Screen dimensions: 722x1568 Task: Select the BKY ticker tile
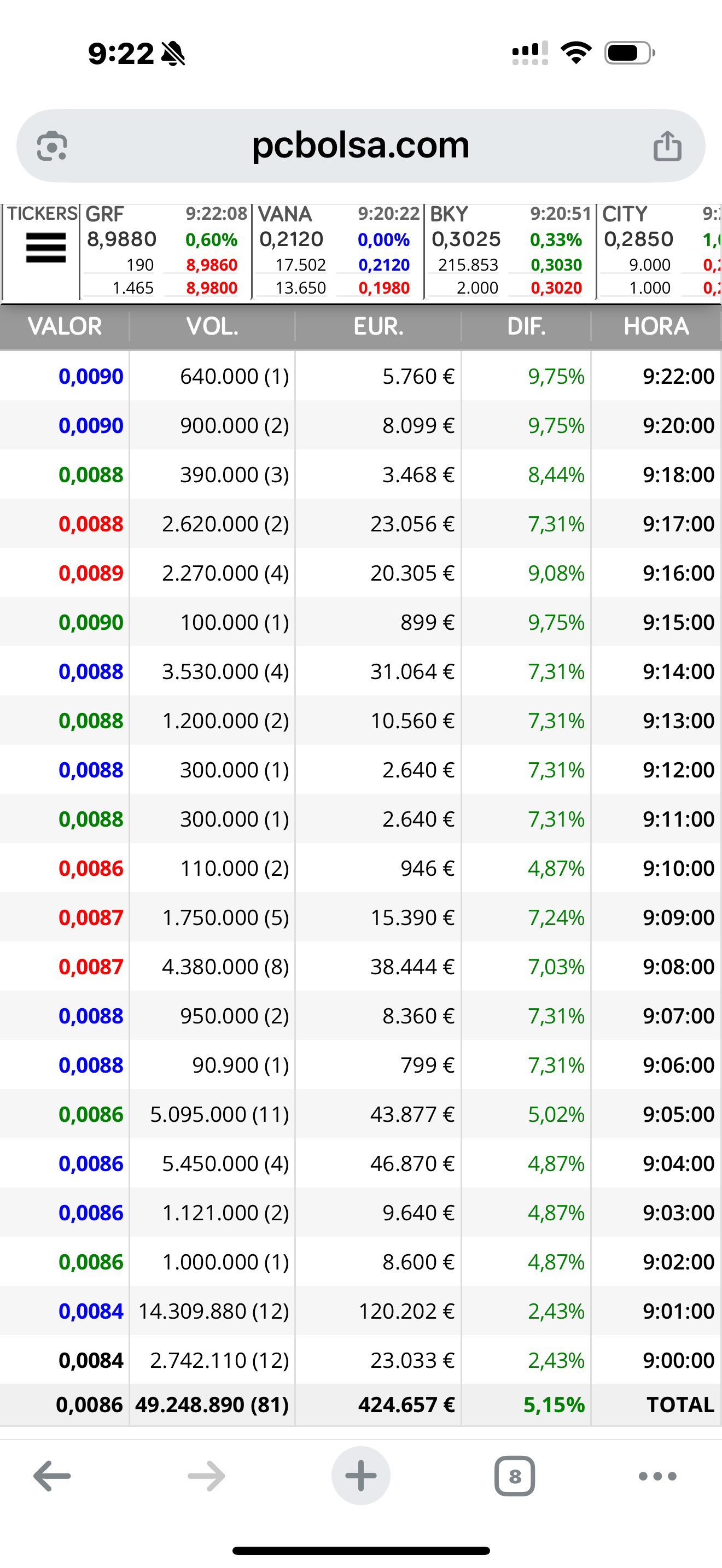coord(511,251)
